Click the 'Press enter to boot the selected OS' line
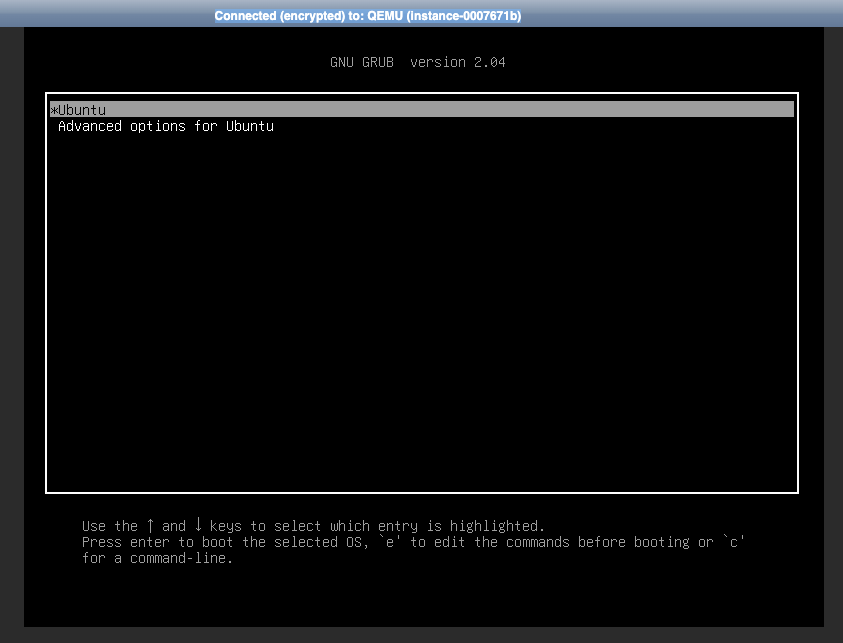 click(413, 542)
